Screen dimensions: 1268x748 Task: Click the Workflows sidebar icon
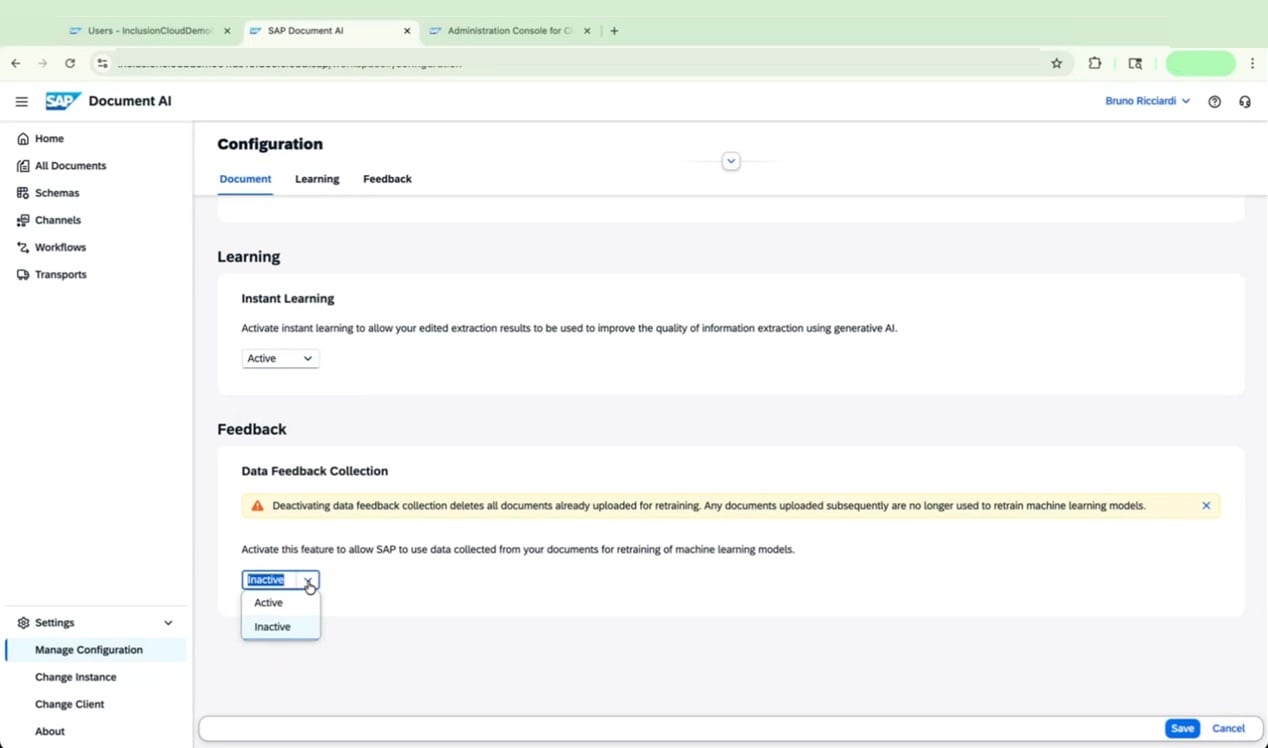pyautogui.click(x=23, y=247)
